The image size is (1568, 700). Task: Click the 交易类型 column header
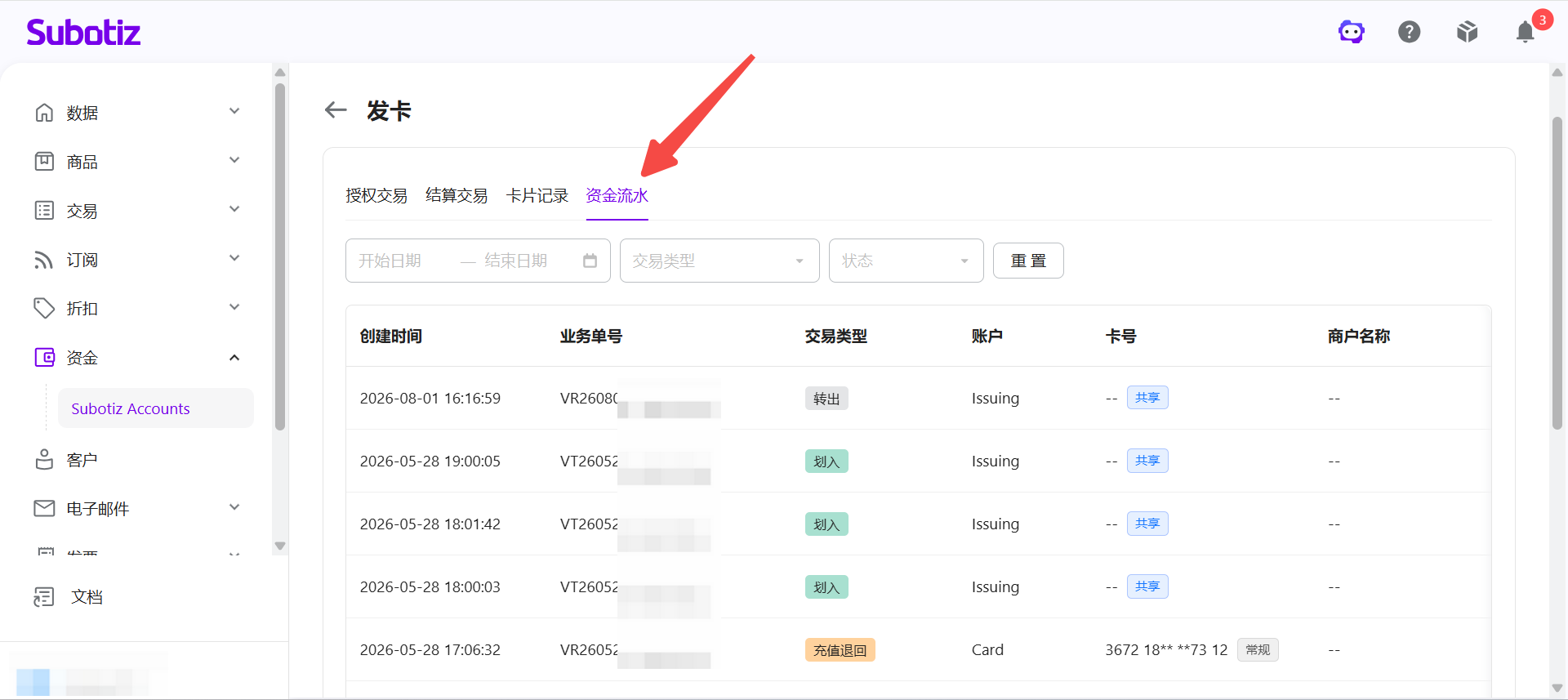(x=836, y=336)
